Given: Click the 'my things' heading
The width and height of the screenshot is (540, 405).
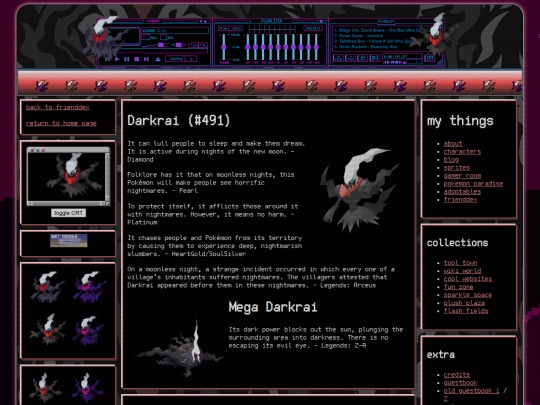Looking at the screenshot, I should pos(460,121).
